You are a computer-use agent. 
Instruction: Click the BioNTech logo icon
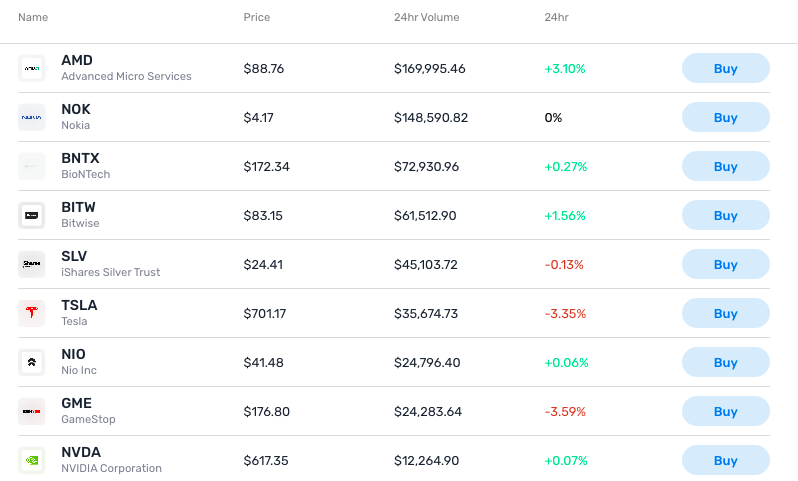pyautogui.click(x=32, y=166)
